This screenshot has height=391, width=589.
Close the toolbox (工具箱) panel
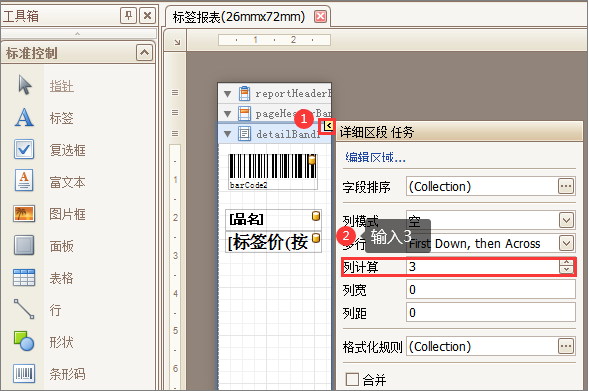[148, 16]
